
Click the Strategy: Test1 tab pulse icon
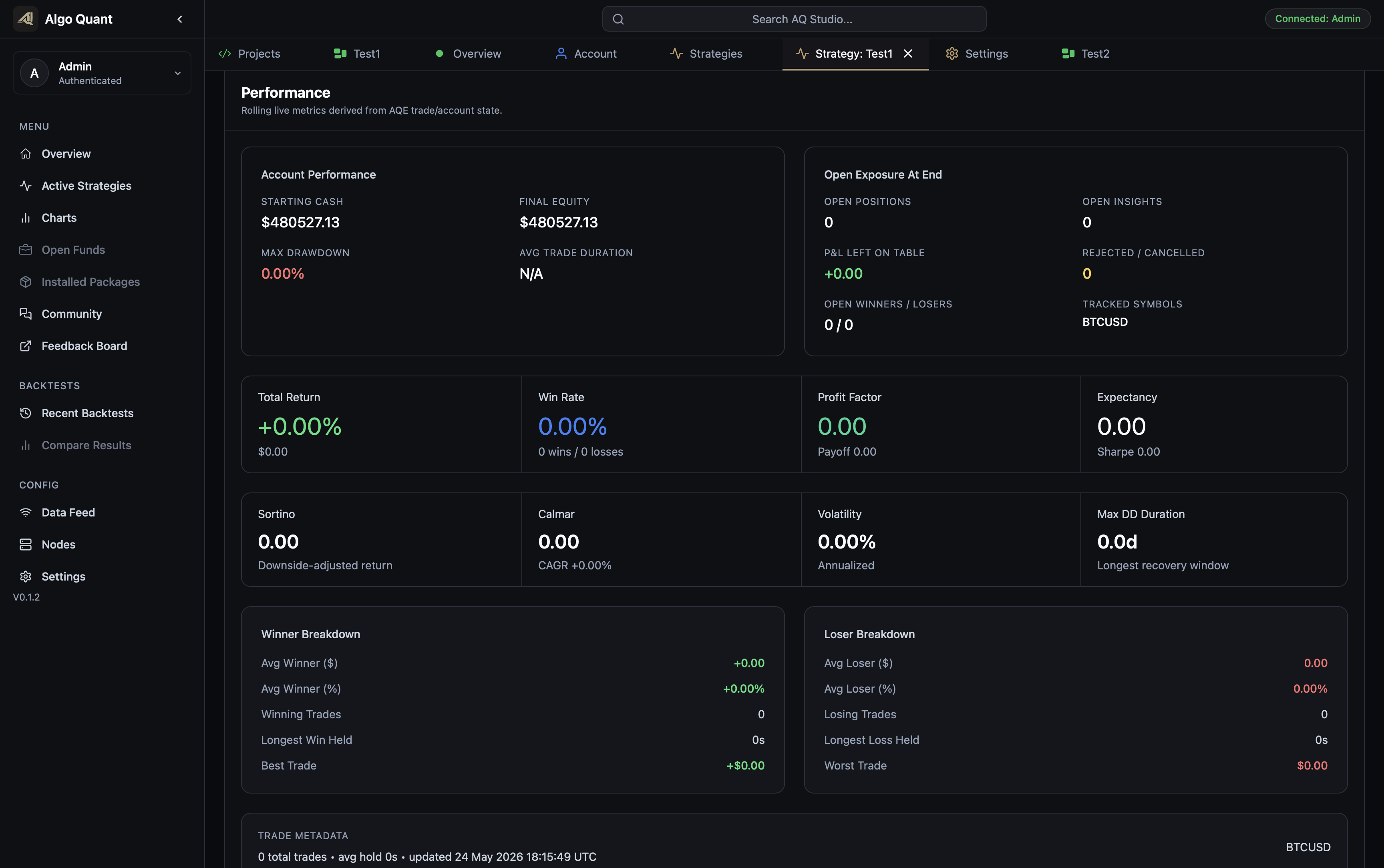pyautogui.click(x=802, y=53)
